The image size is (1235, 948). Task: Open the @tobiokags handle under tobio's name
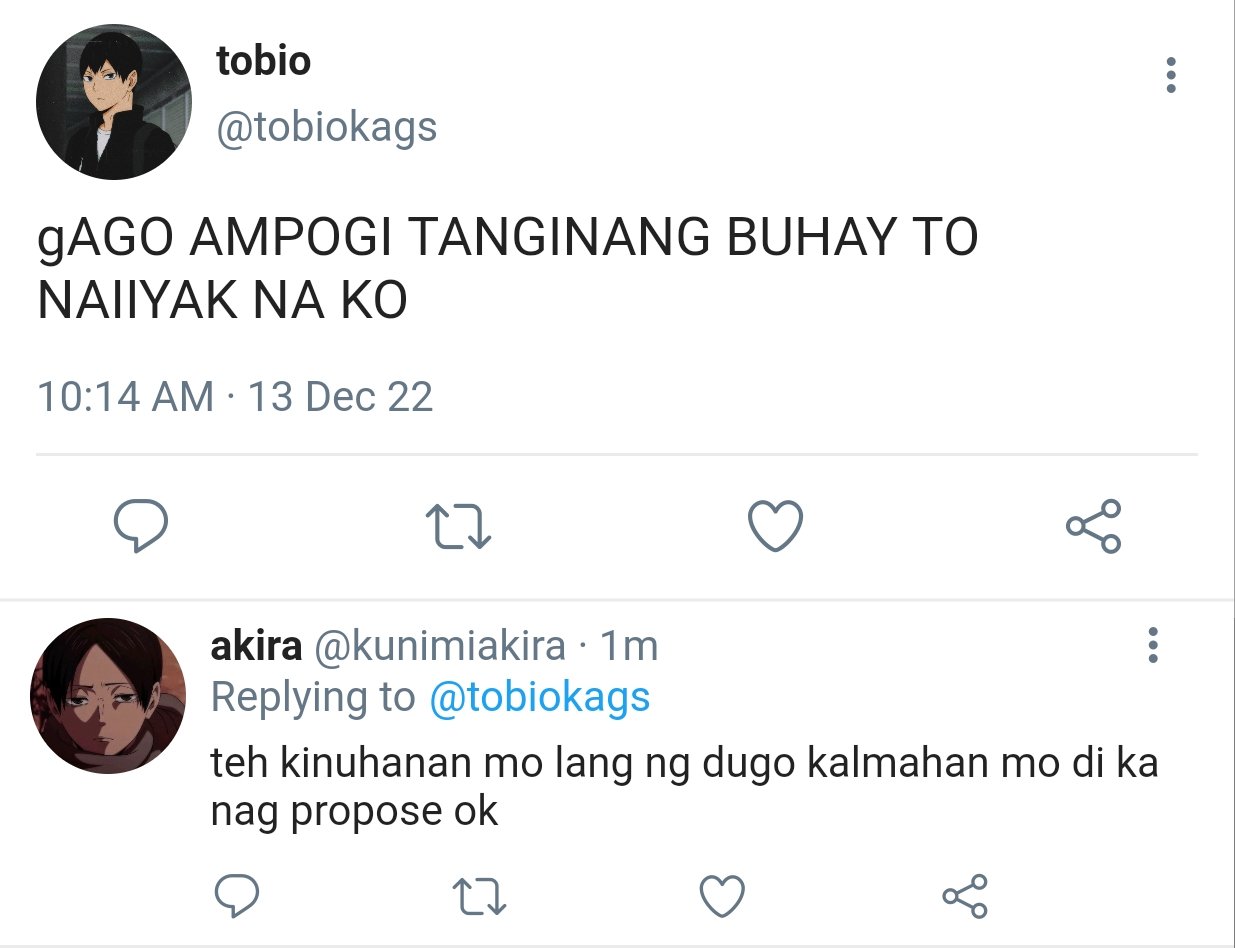[x=327, y=127]
